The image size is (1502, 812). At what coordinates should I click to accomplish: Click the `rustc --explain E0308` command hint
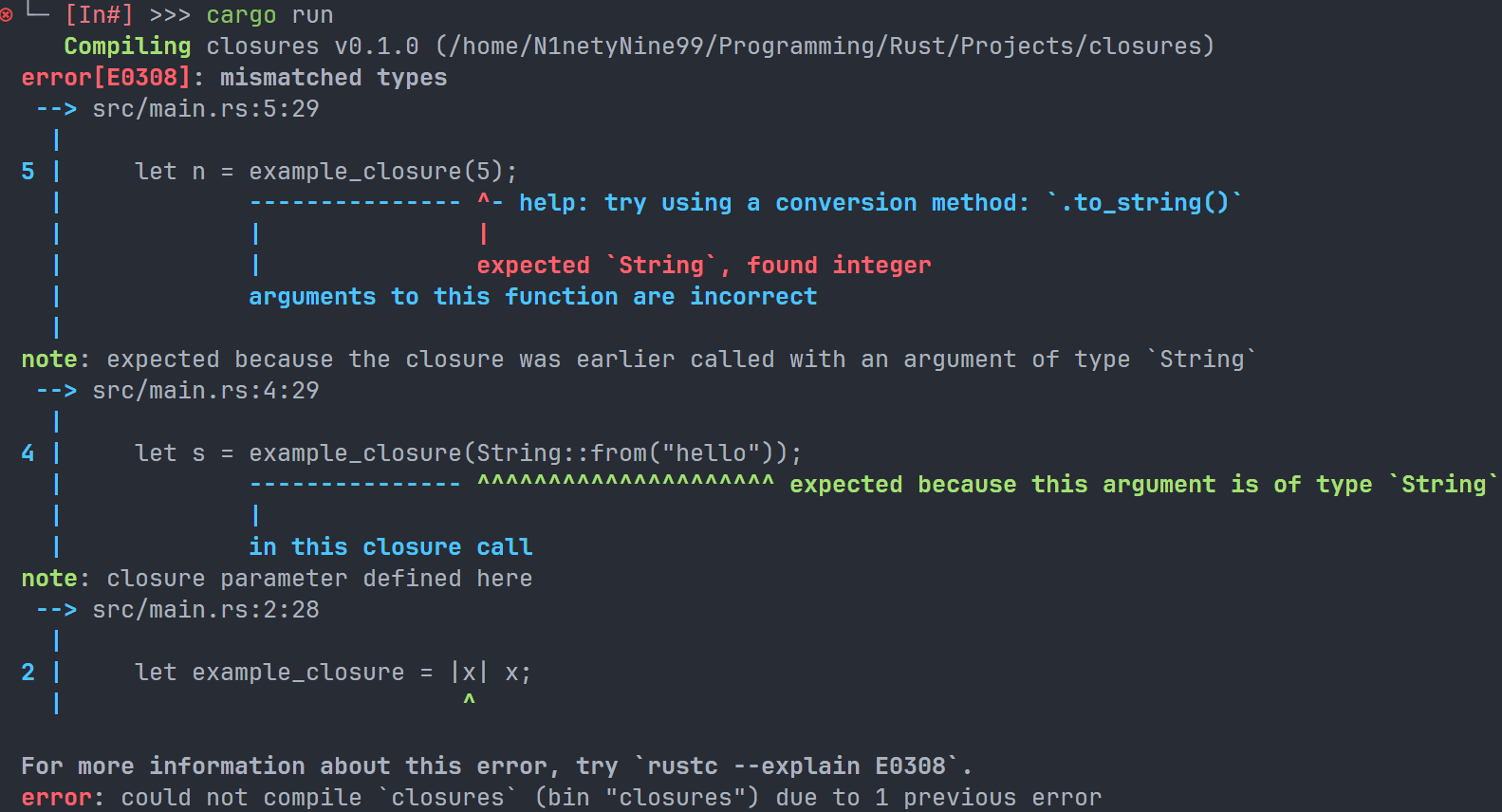point(803,766)
